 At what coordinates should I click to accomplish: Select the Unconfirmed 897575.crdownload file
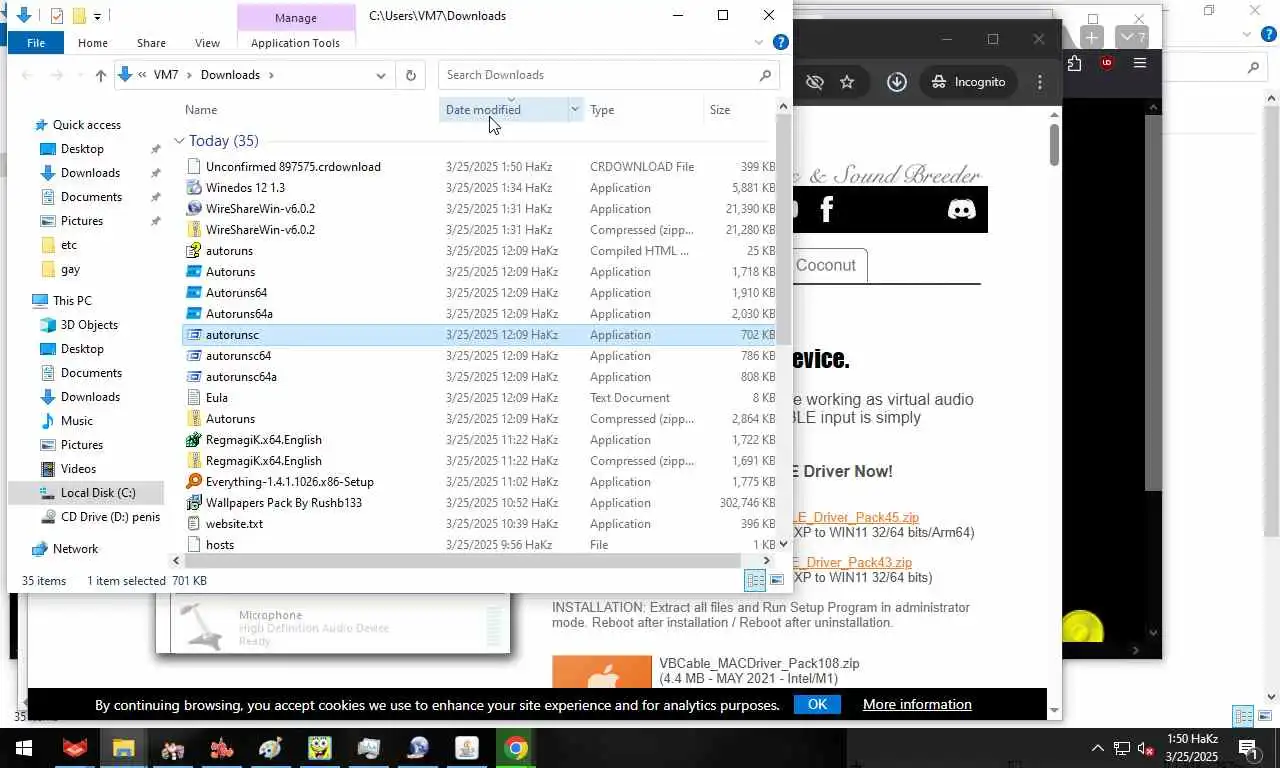292,167
